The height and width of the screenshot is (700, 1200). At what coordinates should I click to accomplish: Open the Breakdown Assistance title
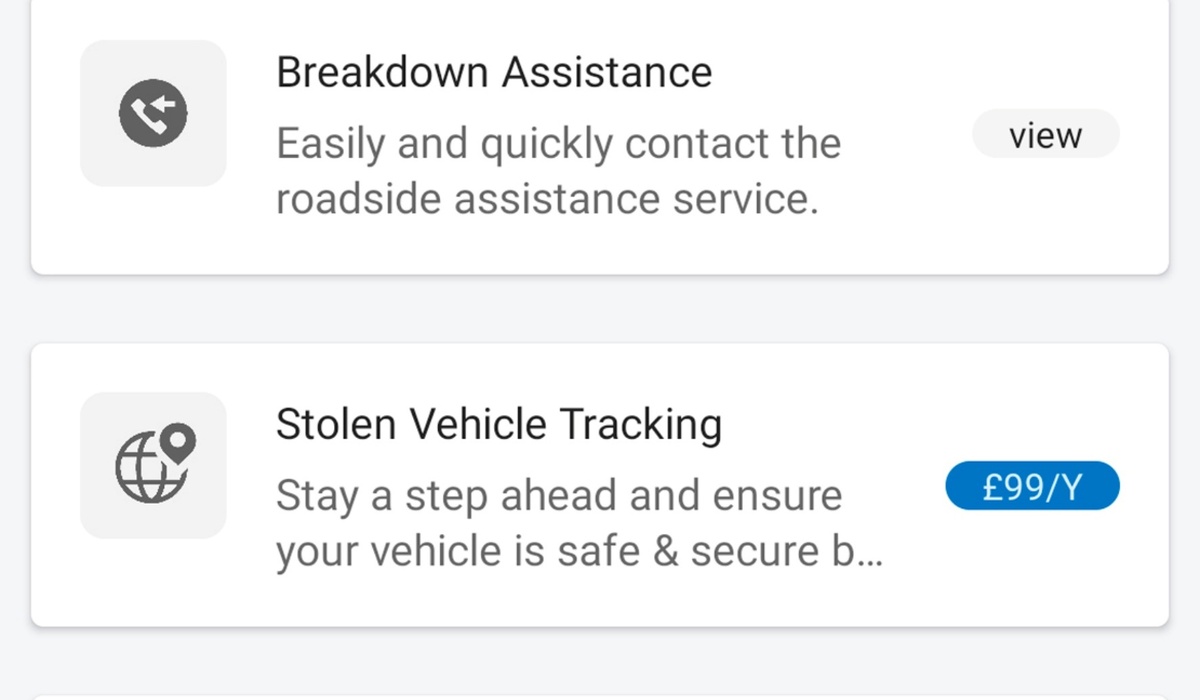click(x=494, y=73)
